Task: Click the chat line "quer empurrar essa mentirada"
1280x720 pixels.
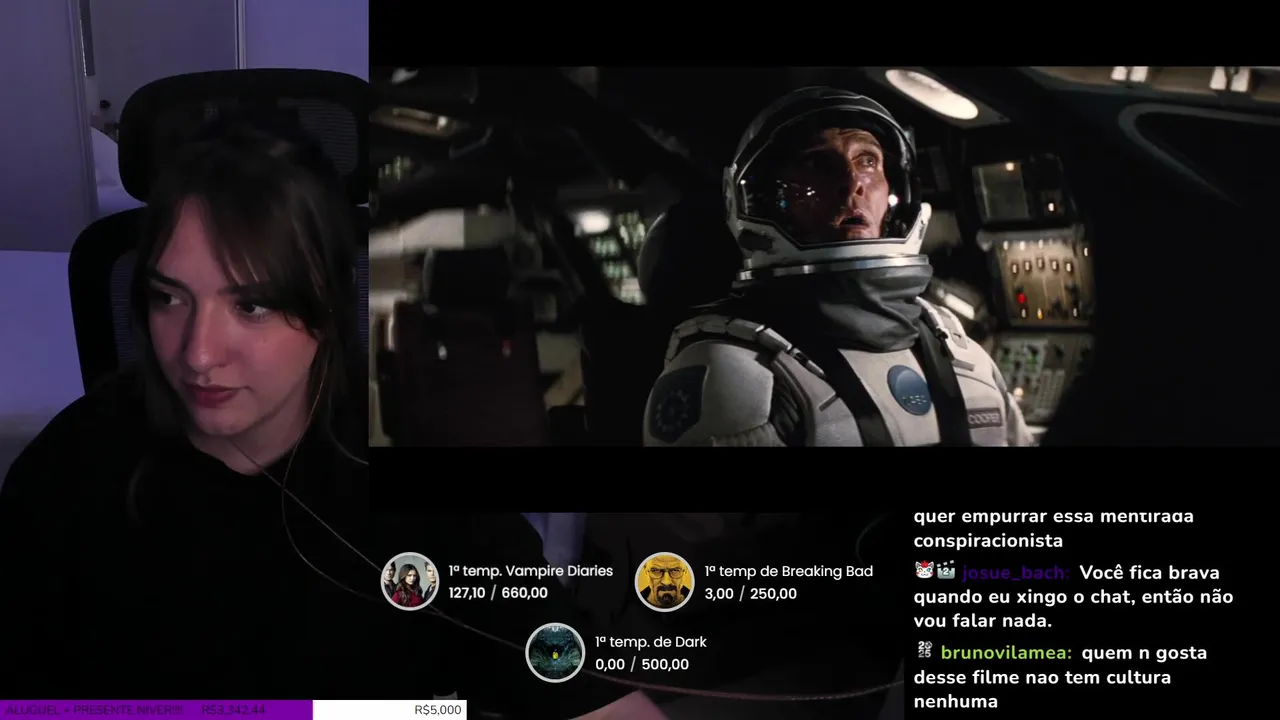Action: click(x=1053, y=517)
